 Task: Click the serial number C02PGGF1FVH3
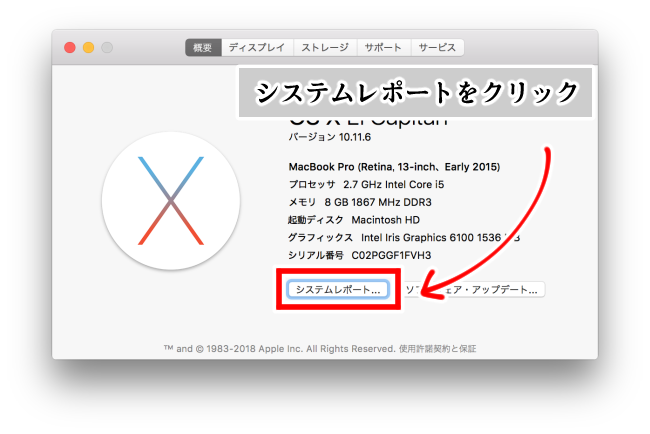click(x=391, y=255)
